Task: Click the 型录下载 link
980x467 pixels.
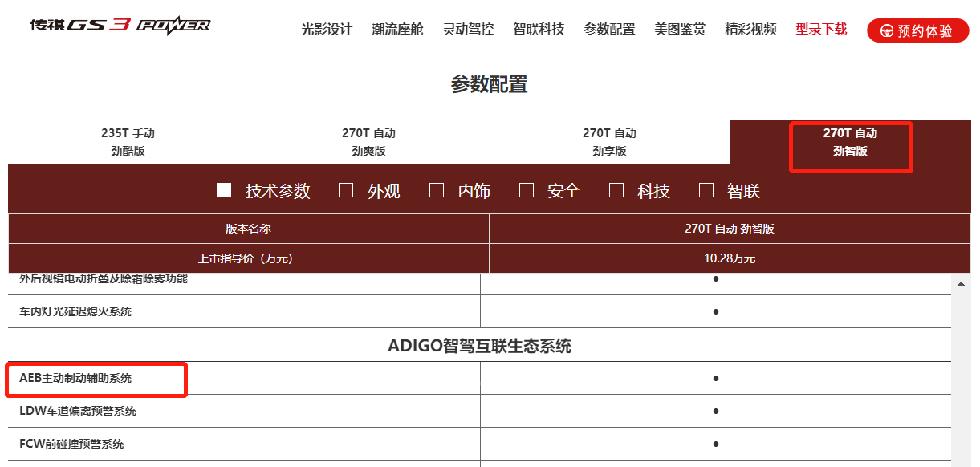Action: [821, 29]
